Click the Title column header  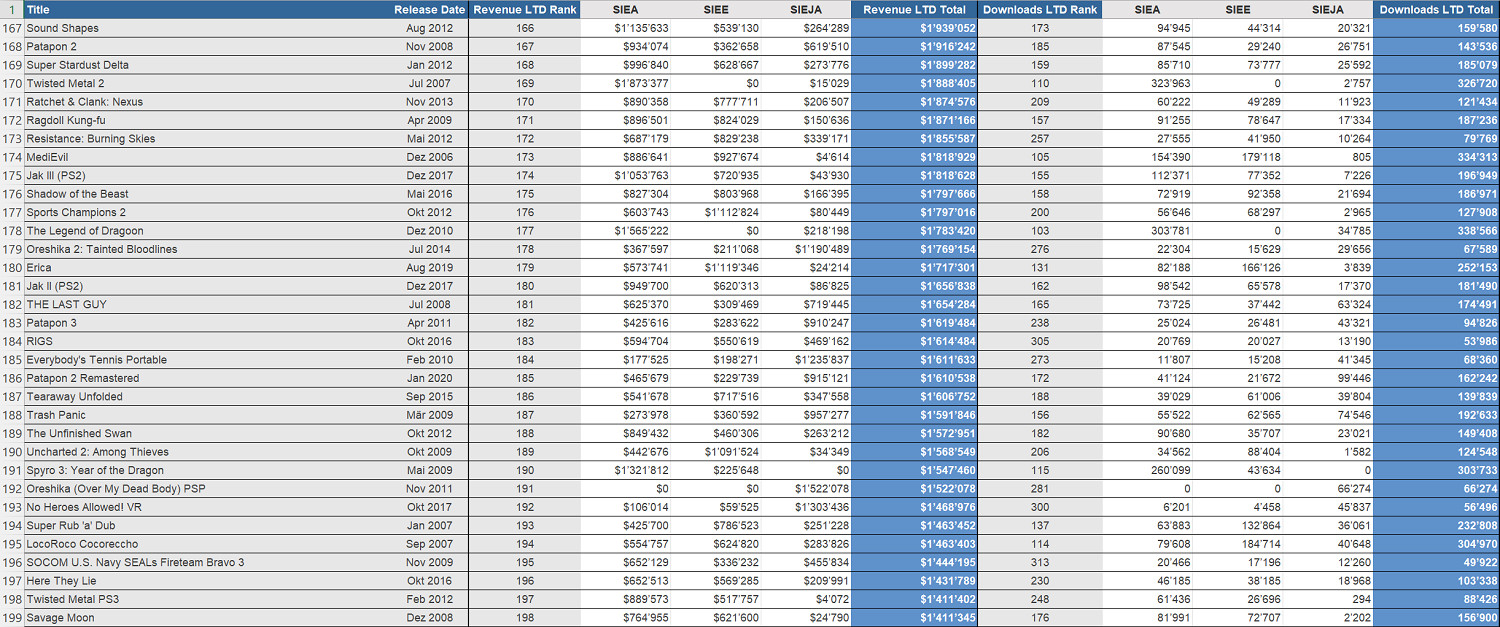click(x=38, y=9)
